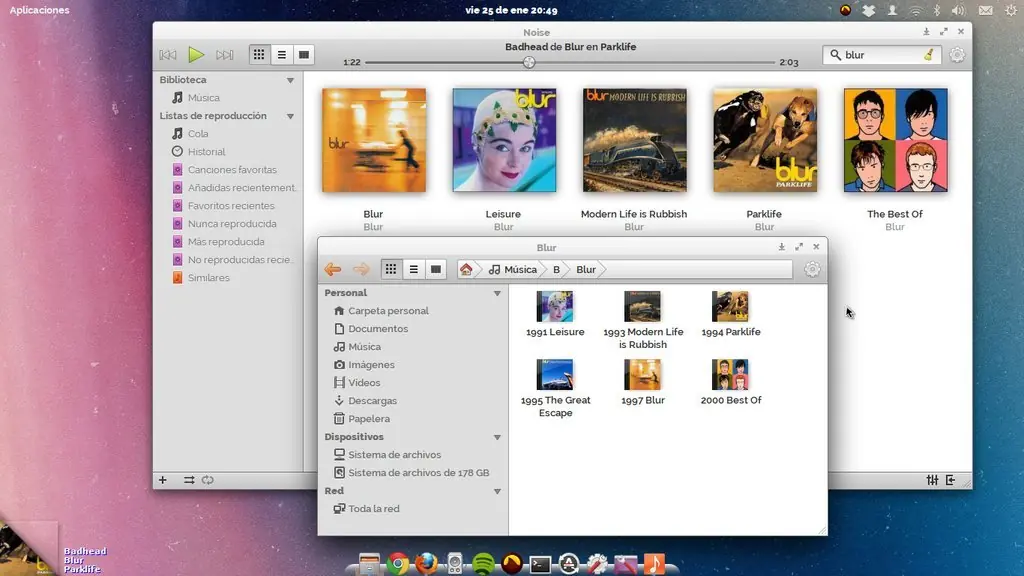Open The Best Of album in Noise

click(895, 140)
